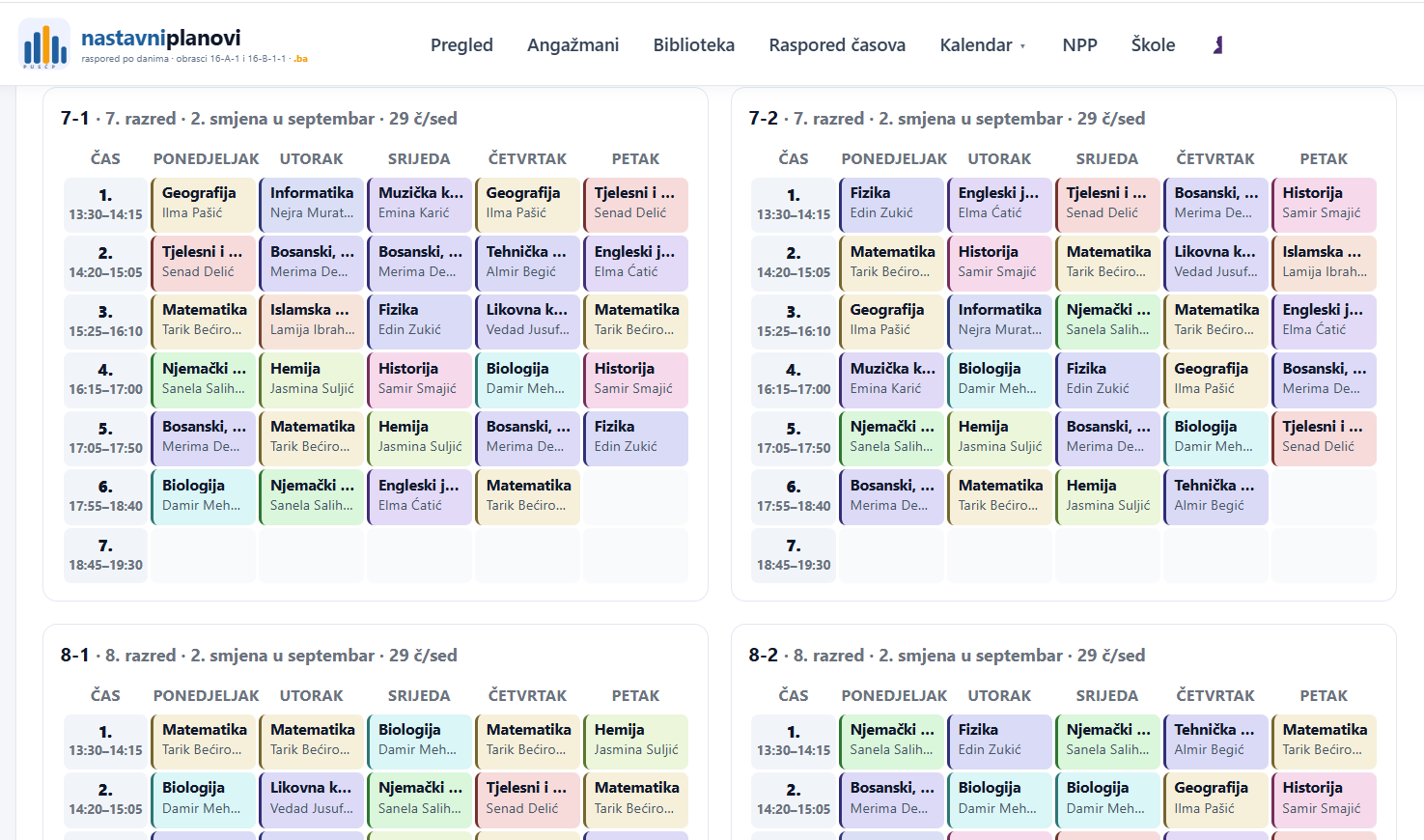The width and height of the screenshot is (1424, 840).
Task: Open Biblioteka from the navigation
Action: 693,44
